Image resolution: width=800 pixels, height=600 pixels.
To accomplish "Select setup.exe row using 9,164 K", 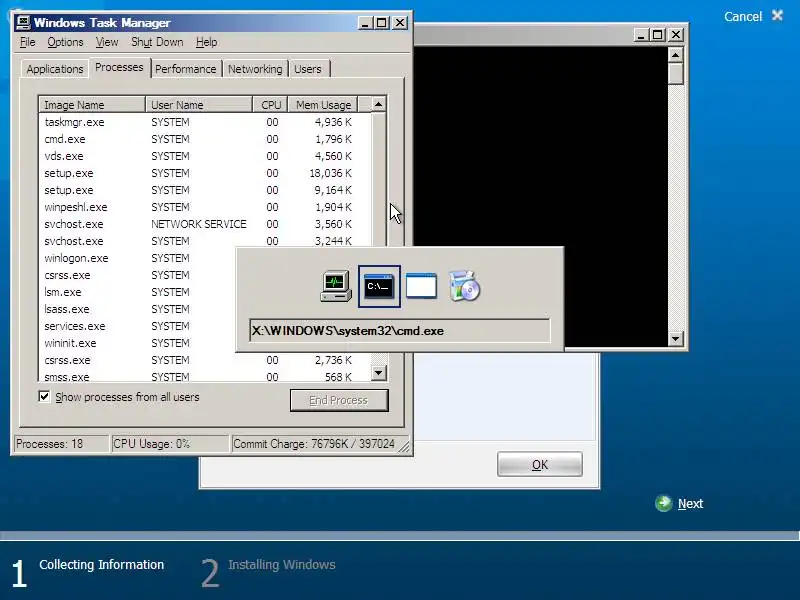I will [x=205, y=190].
